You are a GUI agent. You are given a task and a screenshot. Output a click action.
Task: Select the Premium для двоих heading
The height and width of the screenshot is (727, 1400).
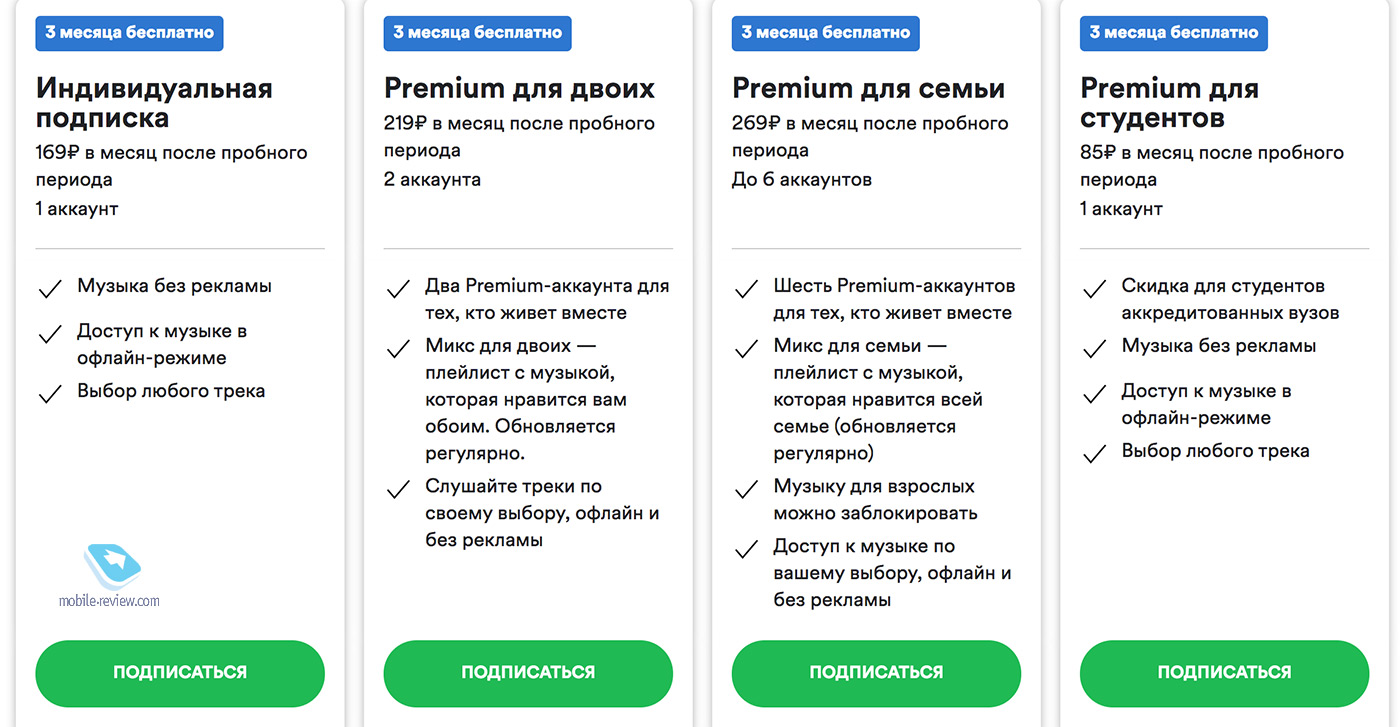coord(519,89)
